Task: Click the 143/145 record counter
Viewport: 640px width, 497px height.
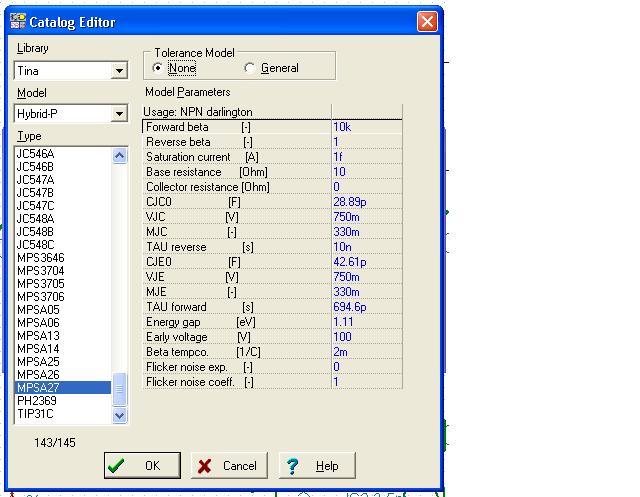Action: click(55, 442)
